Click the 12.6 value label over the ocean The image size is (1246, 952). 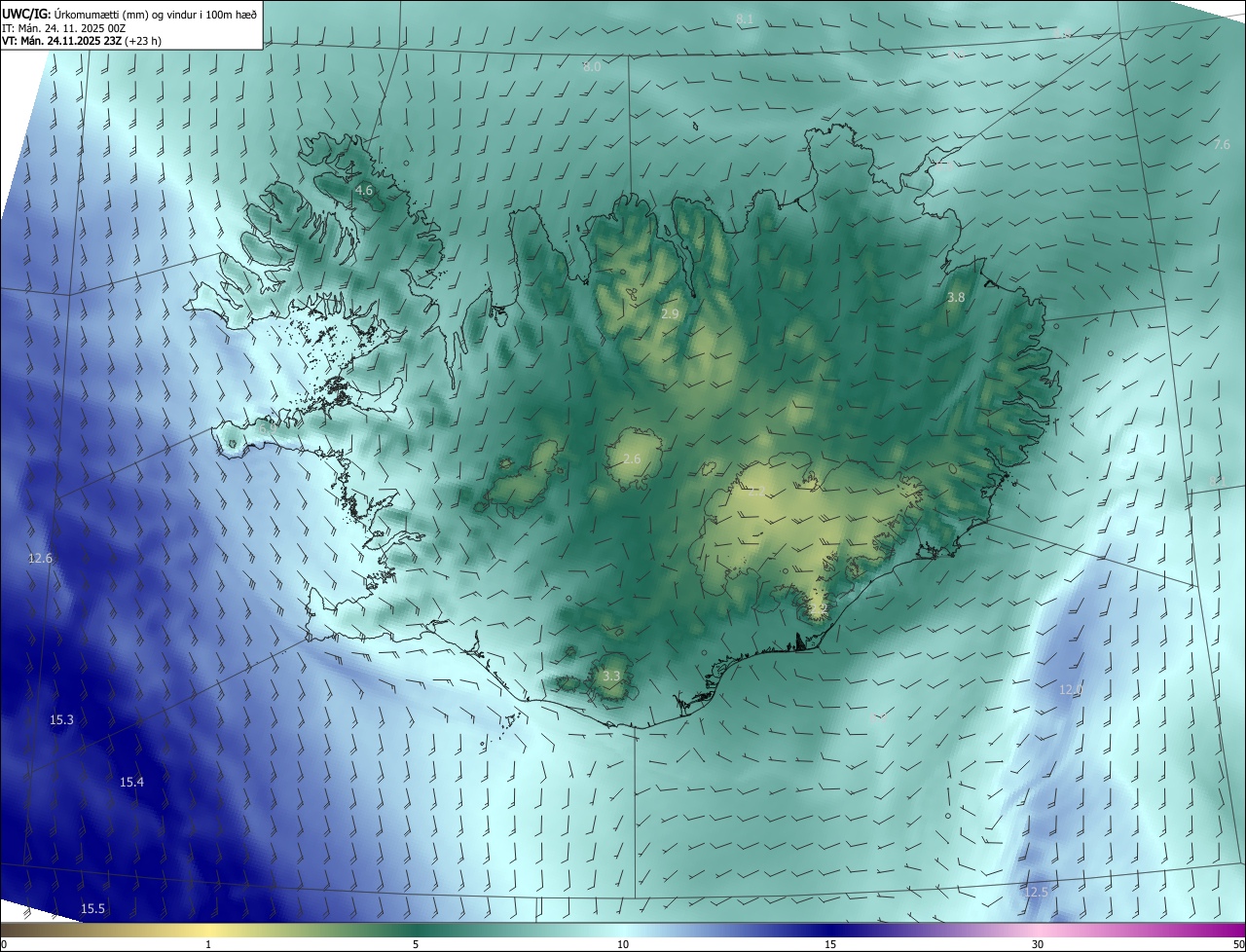(x=40, y=558)
